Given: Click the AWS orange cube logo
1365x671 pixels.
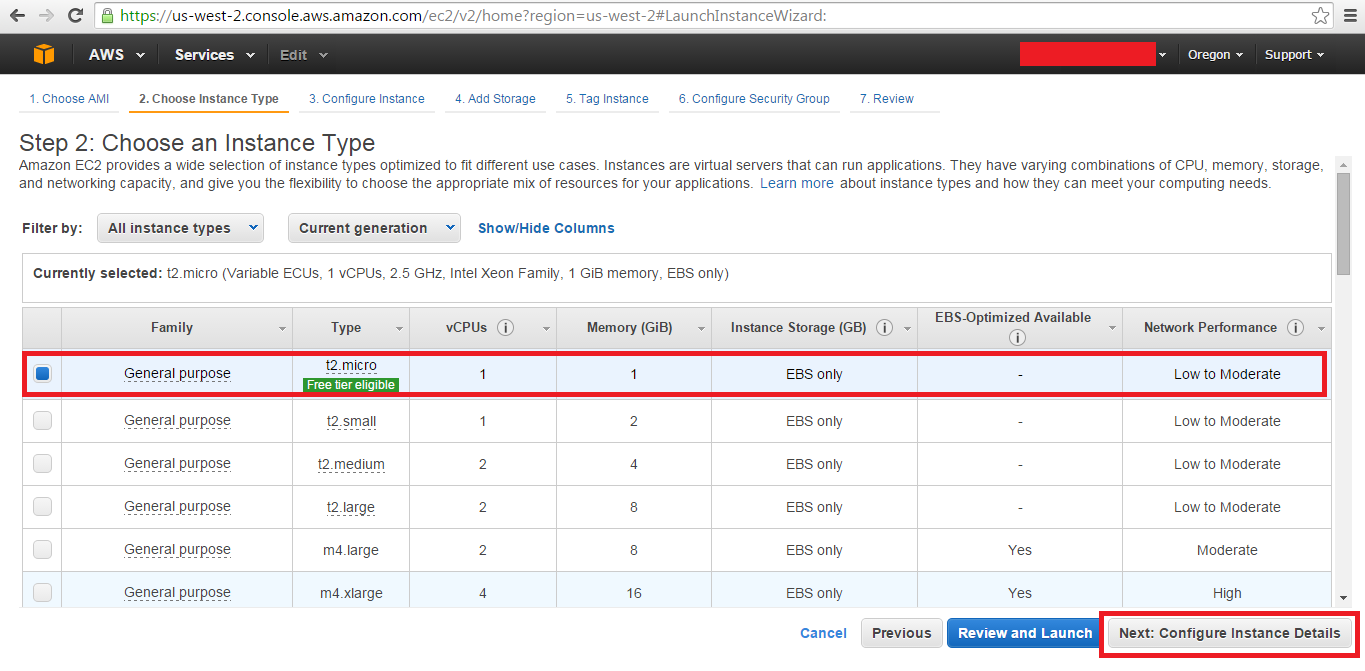Looking at the screenshot, I should 43,55.
